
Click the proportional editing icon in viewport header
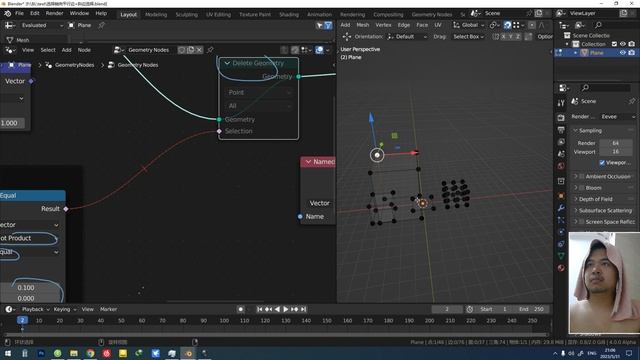click(x=532, y=25)
